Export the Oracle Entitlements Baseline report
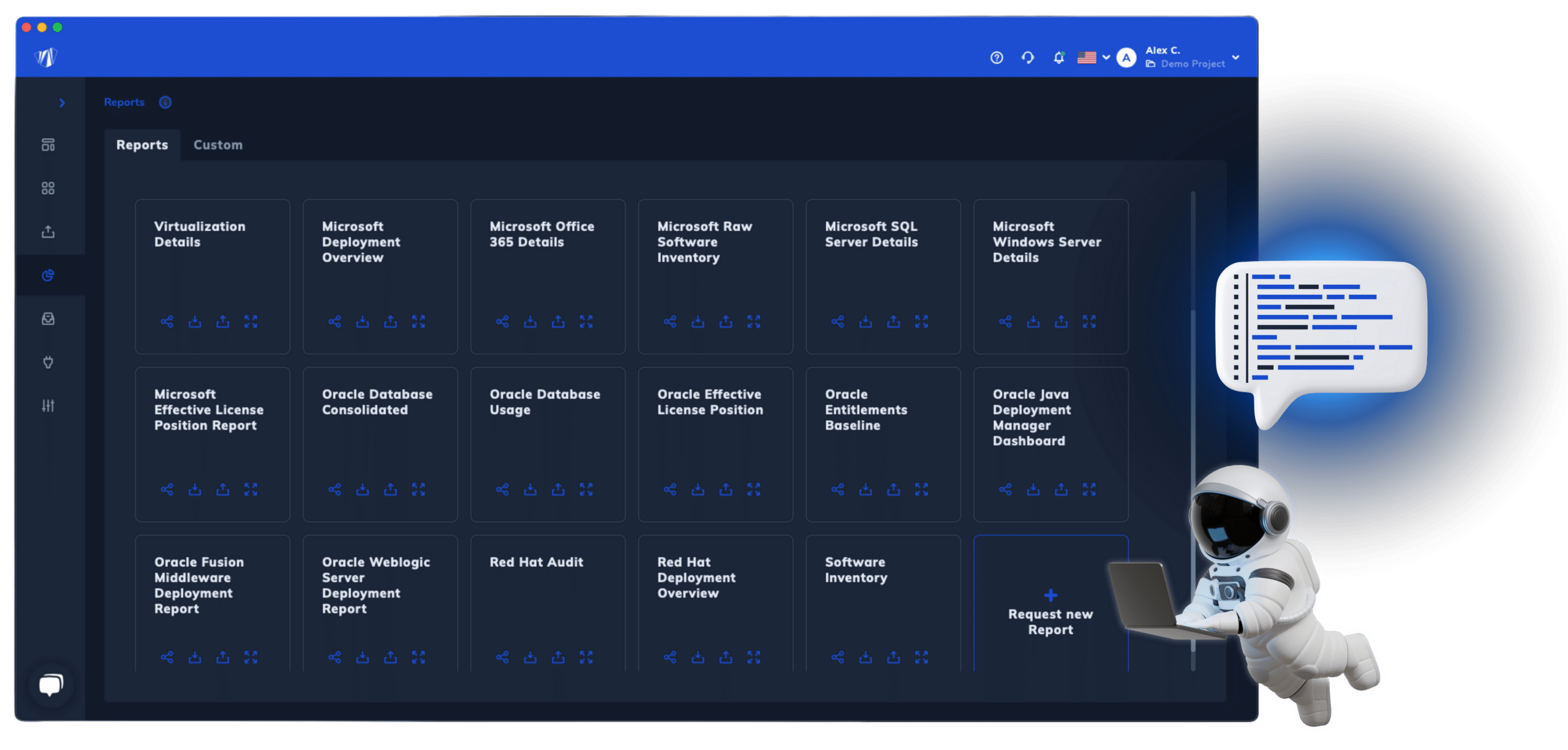This screenshot has height=750, width=1568. click(x=894, y=490)
